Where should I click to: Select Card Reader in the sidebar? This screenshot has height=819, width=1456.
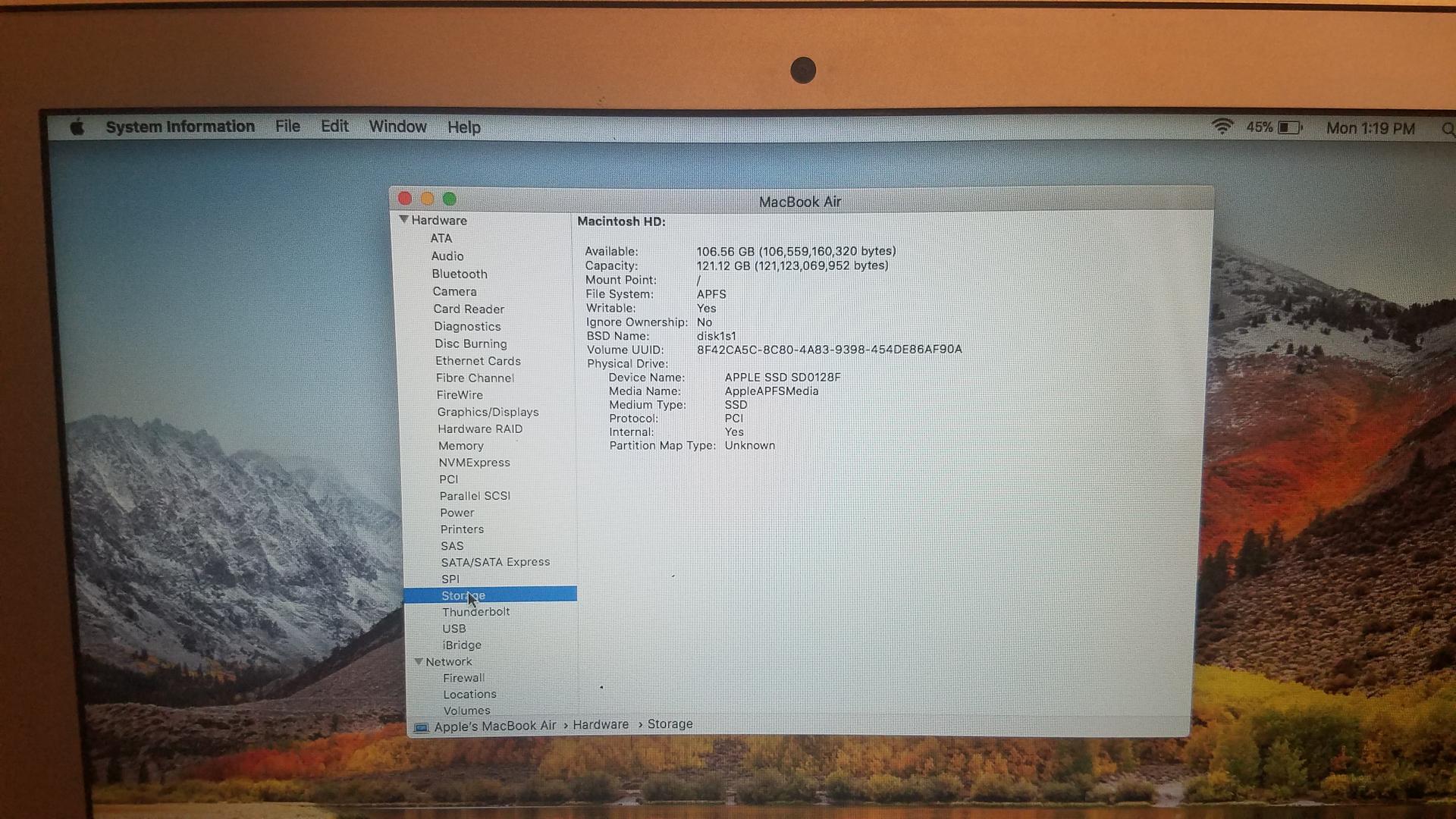coord(469,309)
